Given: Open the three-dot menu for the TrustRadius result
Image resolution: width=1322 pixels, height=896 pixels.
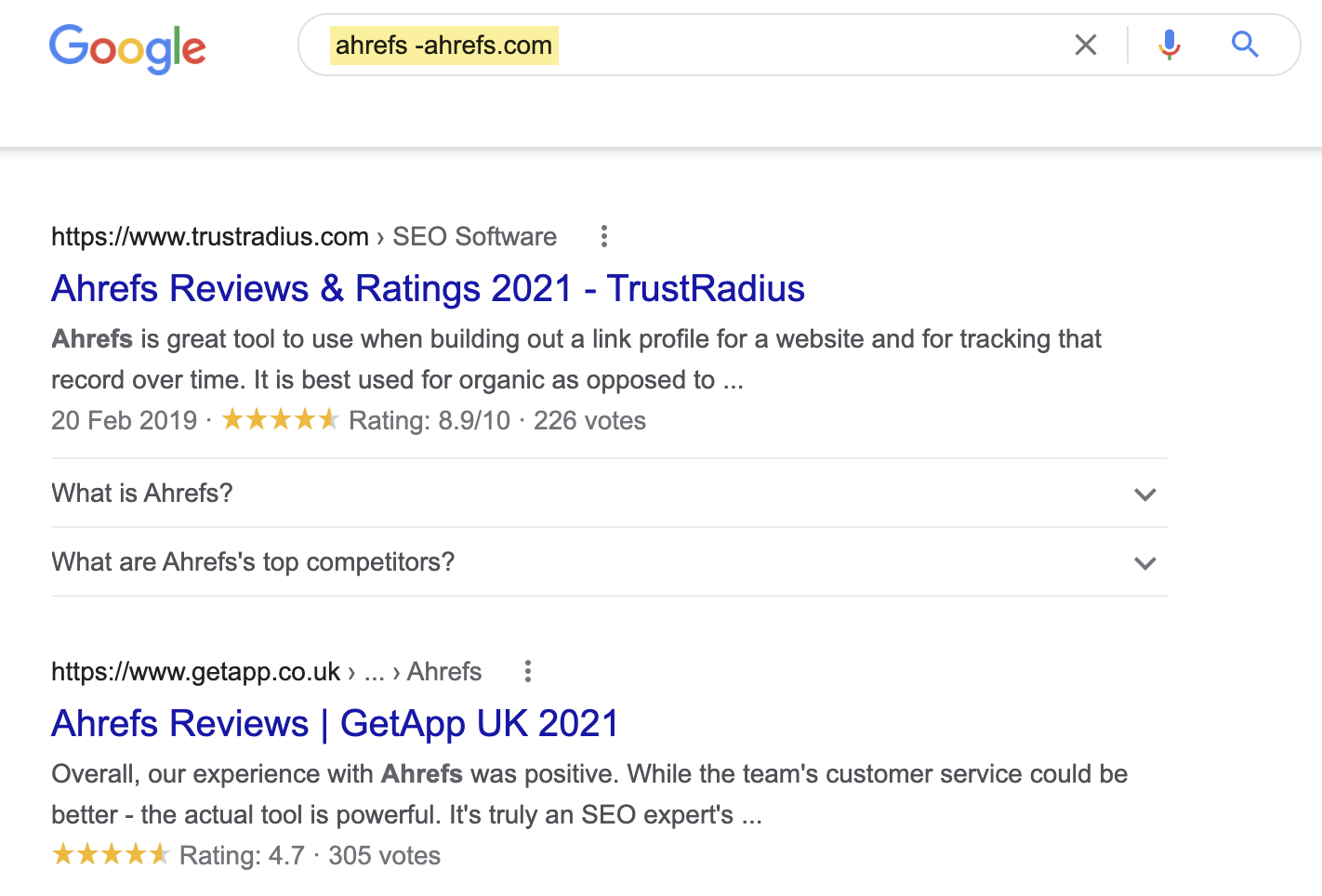Looking at the screenshot, I should [x=603, y=237].
